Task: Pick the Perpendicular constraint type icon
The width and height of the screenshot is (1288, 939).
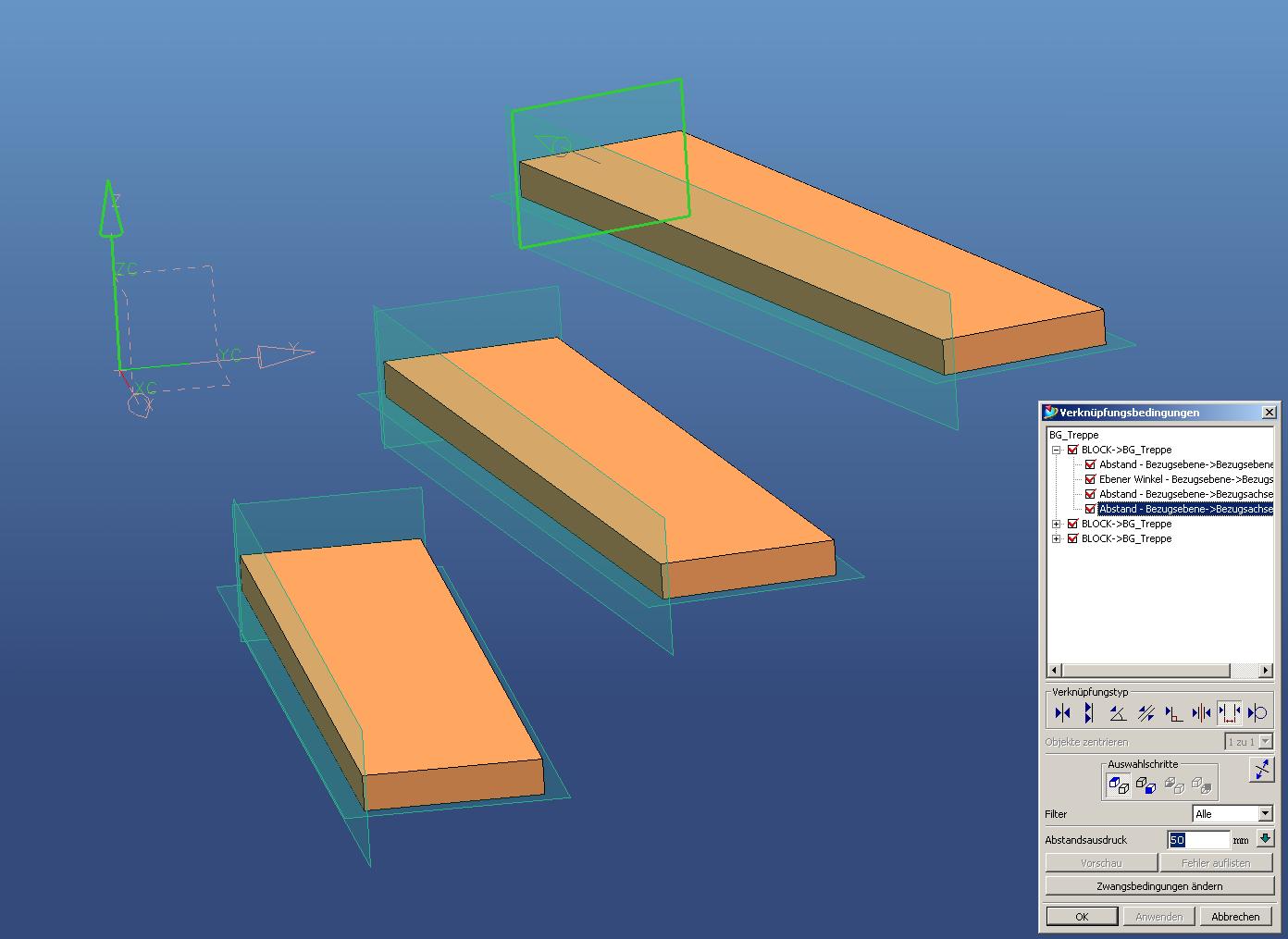Action: coord(1173,712)
